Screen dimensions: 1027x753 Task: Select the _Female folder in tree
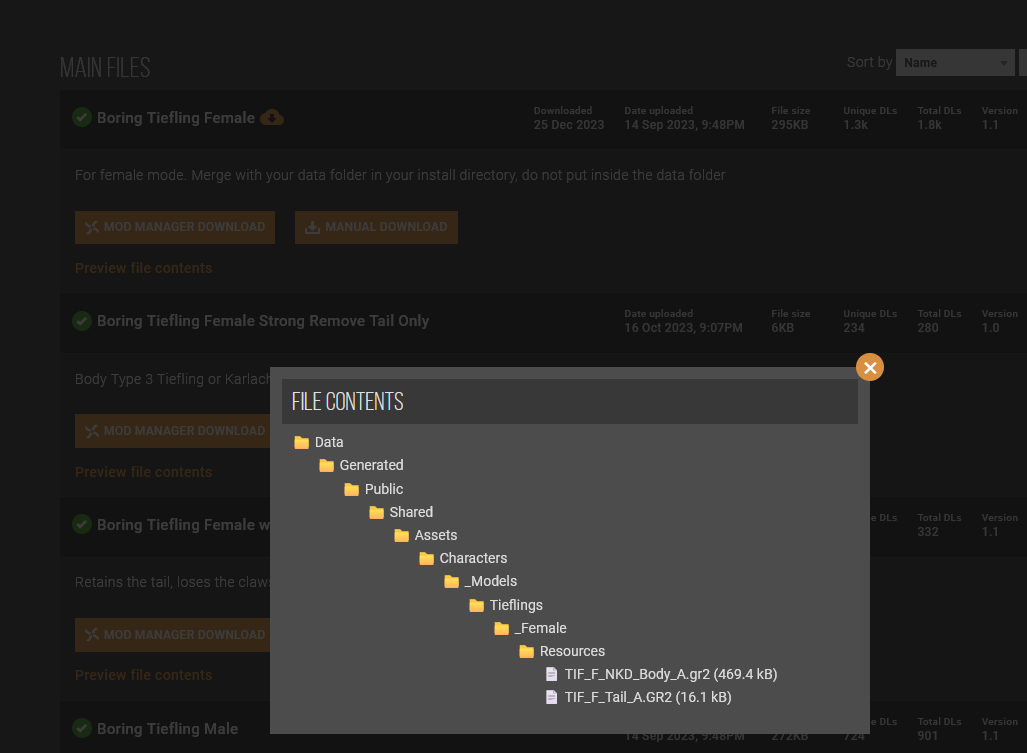click(x=540, y=628)
